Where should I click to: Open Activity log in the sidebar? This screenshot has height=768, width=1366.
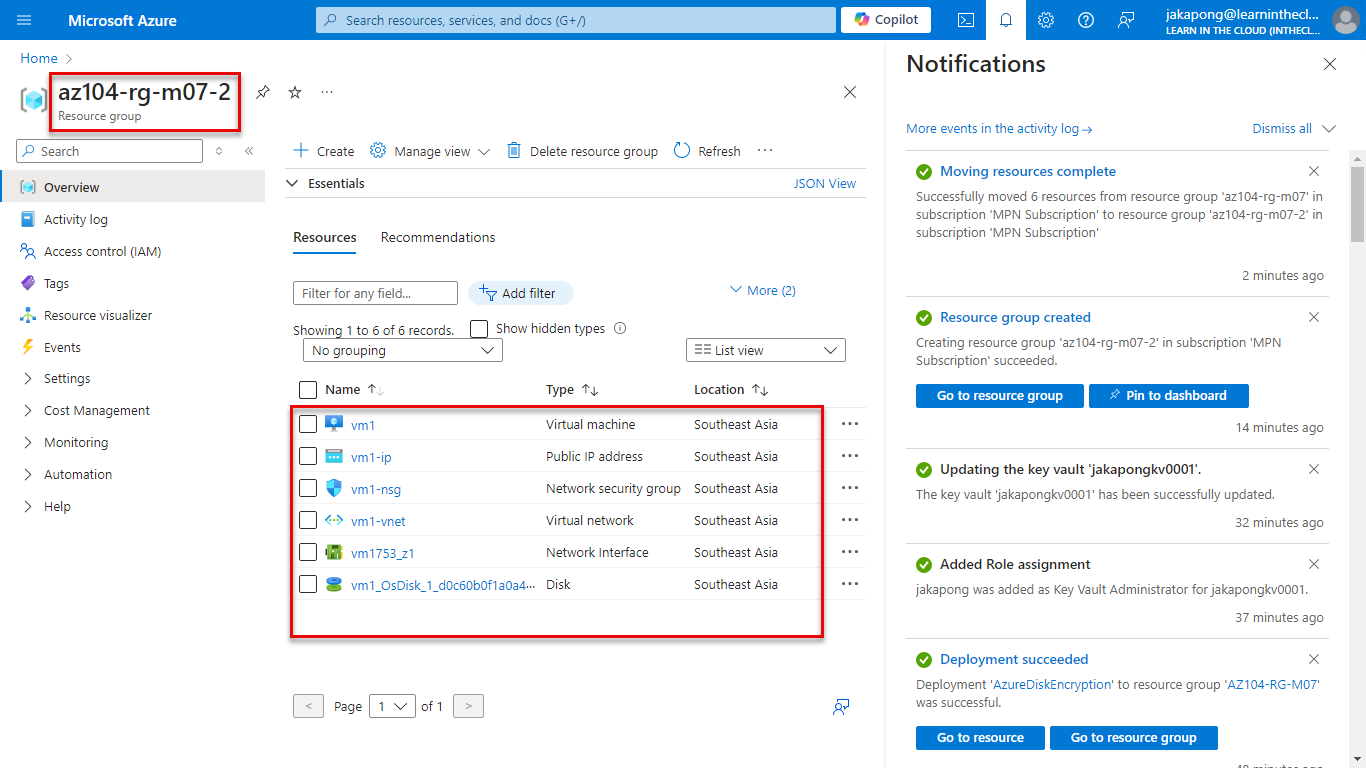tap(75, 219)
